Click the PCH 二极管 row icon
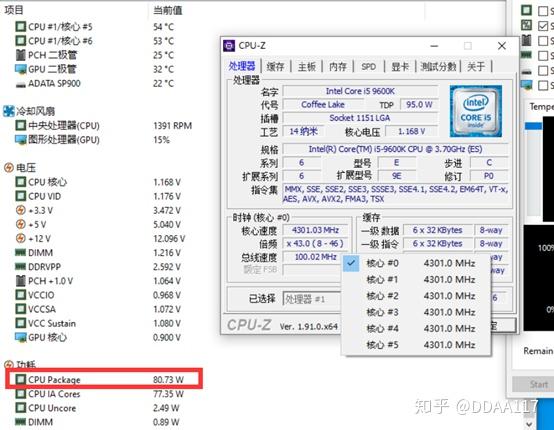Viewport: 554px width, 430px height. (21, 55)
